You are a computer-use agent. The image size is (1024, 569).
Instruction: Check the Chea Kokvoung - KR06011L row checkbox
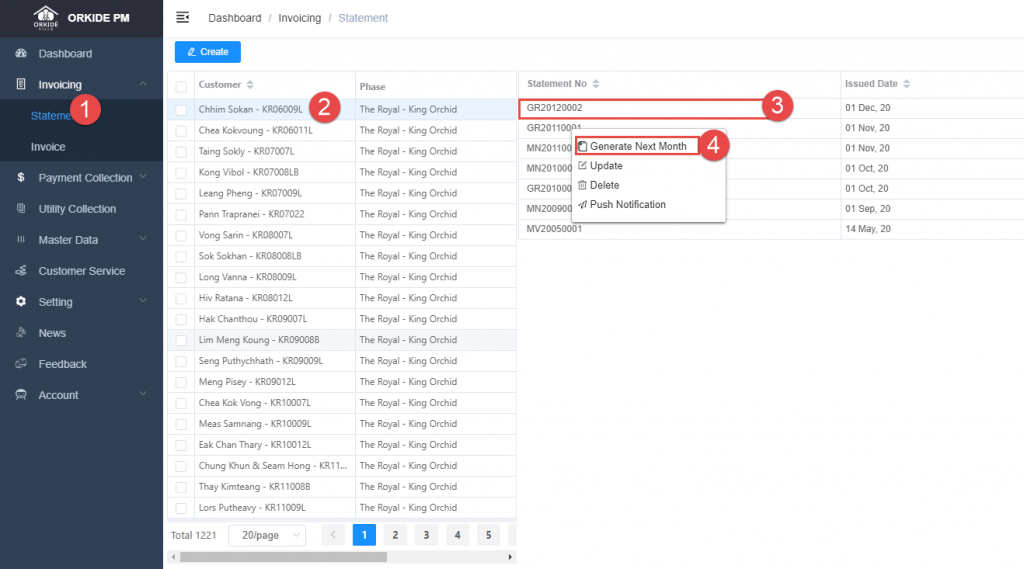tap(181, 131)
